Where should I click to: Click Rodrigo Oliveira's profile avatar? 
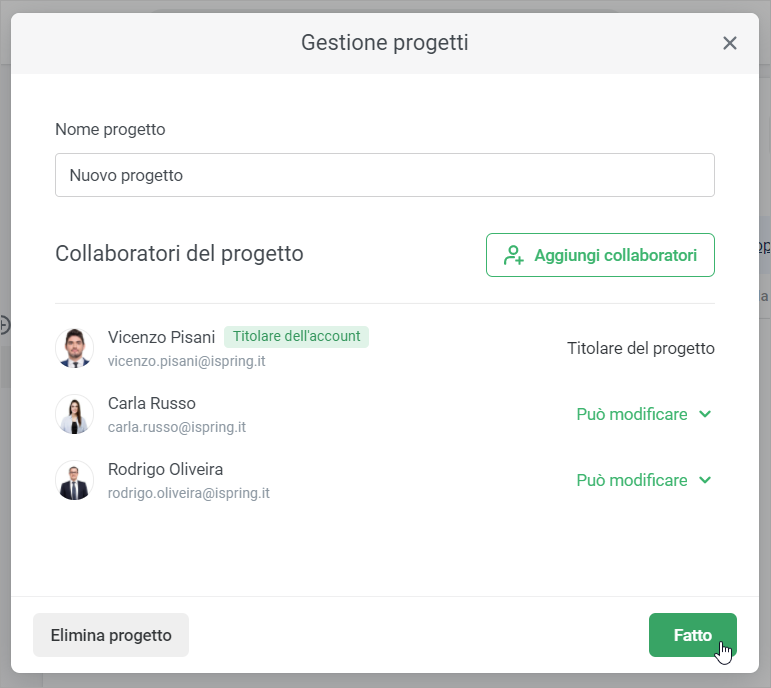(x=74, y=480)
